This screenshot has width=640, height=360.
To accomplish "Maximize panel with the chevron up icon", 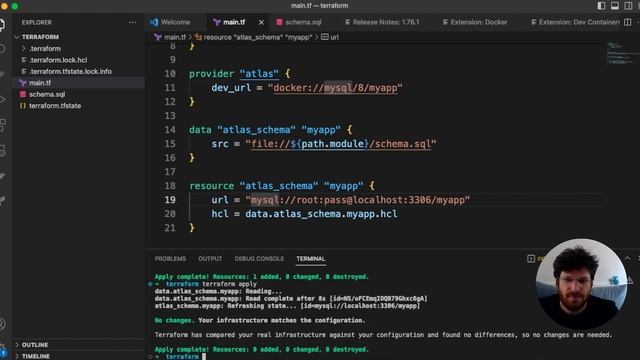I will tap(628, 258).
